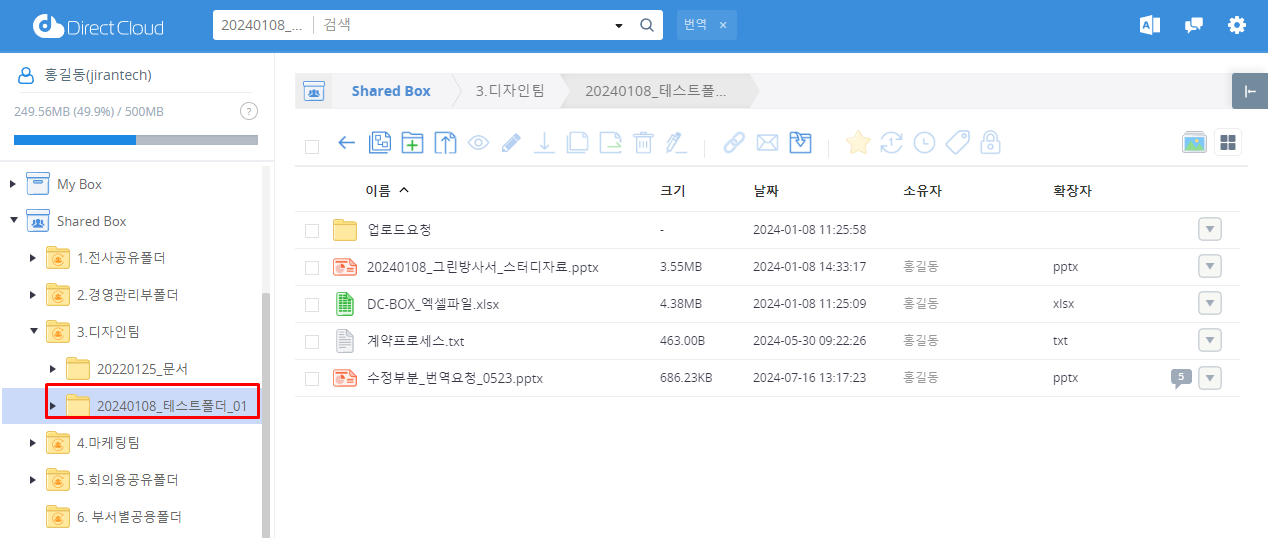Click the comment bubble on 수정부분_번역요청_0523.pptx
The image size is (1268, 538).
[1181, 378]
